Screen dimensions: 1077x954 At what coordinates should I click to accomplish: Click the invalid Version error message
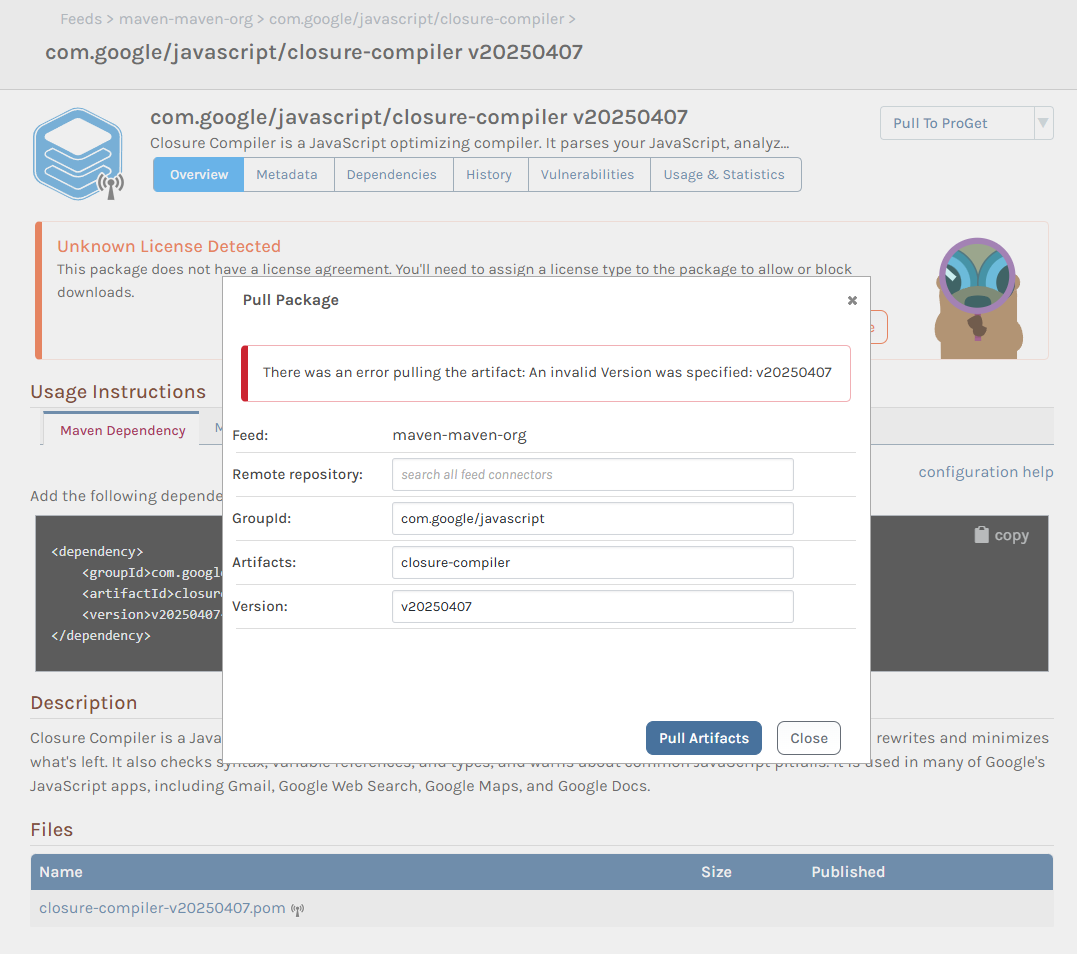click(x=547, y=372)
